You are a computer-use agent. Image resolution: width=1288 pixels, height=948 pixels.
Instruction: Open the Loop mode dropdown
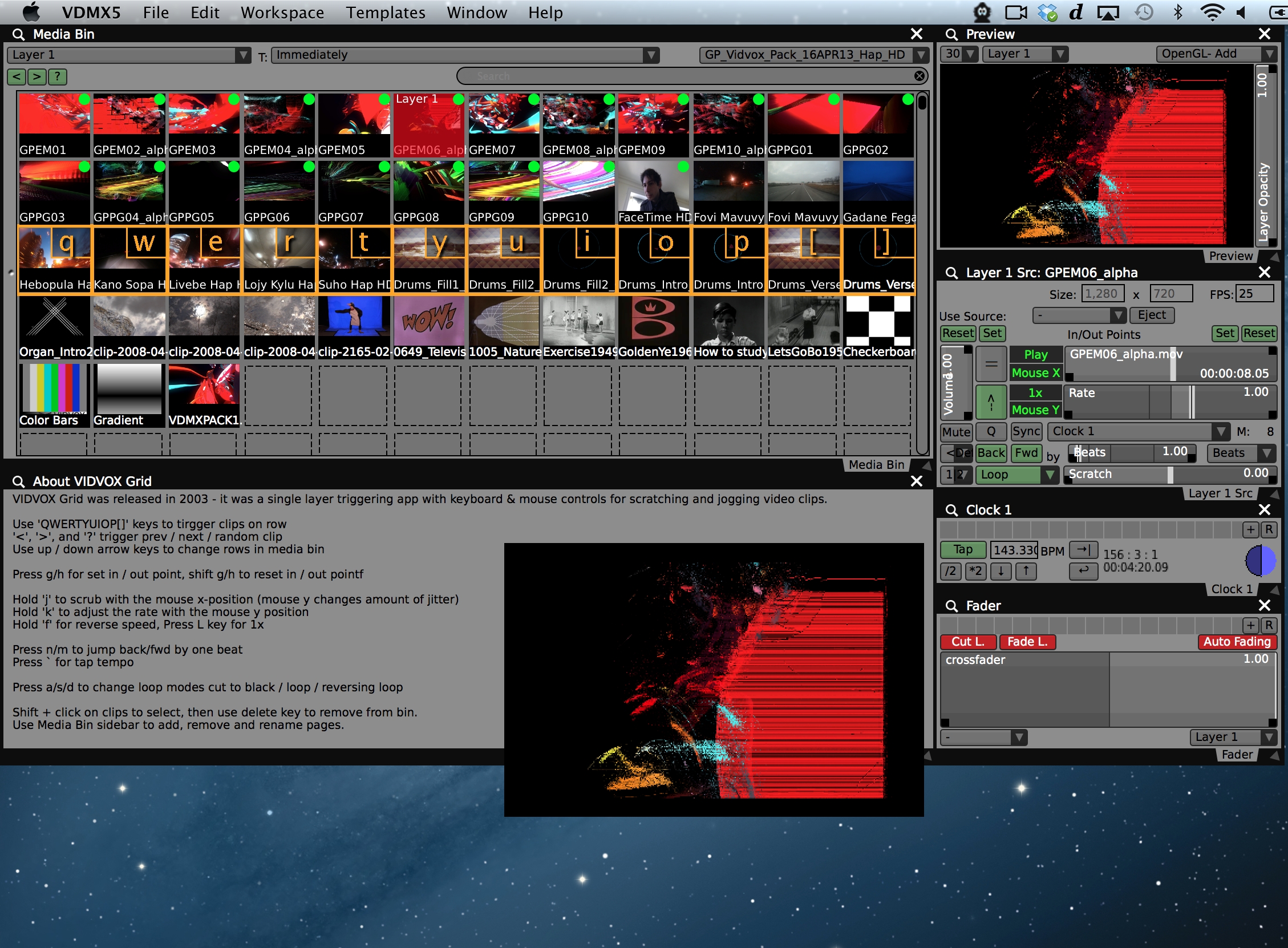tap(1016, 475)
